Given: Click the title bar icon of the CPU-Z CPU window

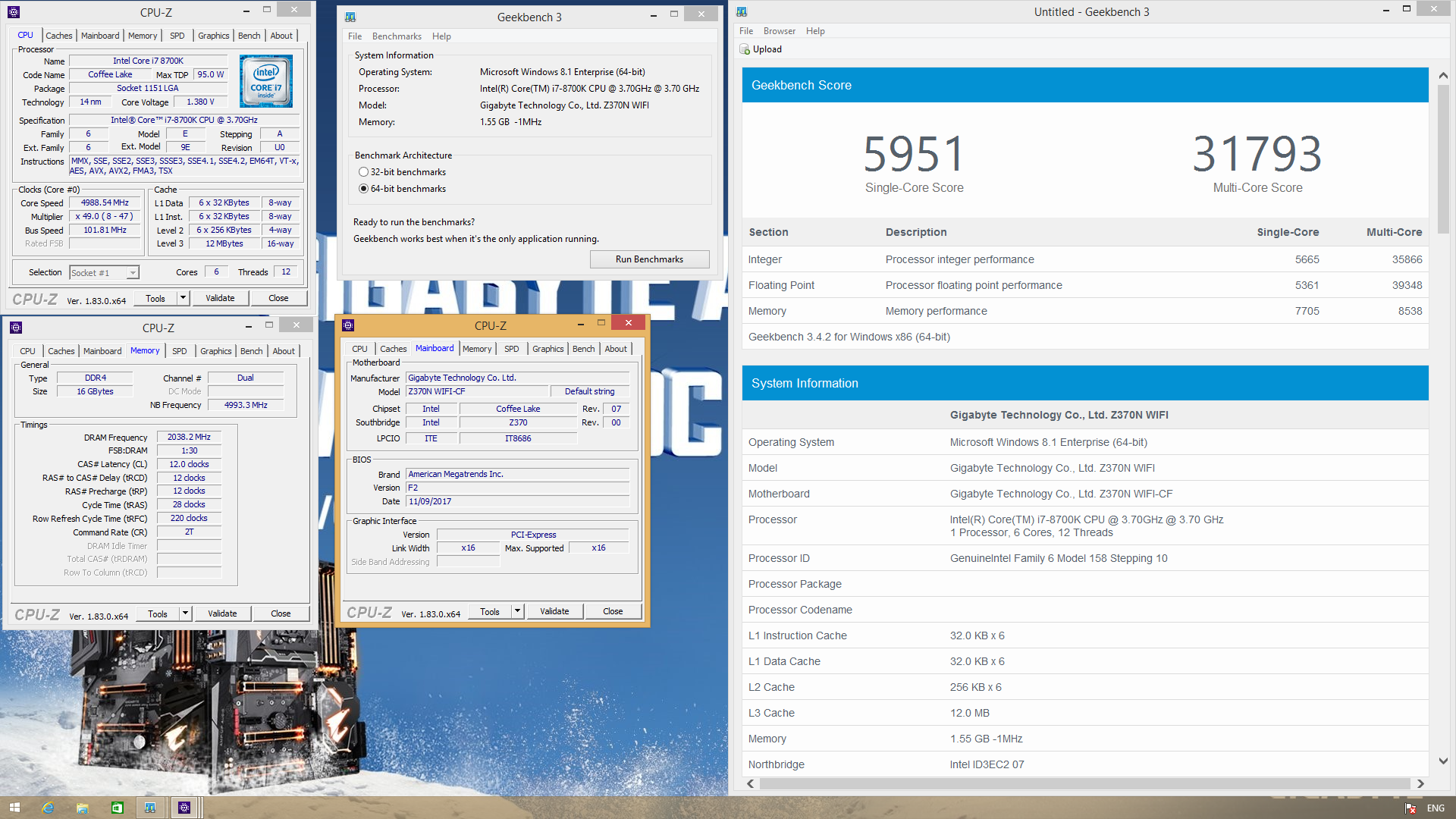Looking at the screenshot, I should point(14,12).
